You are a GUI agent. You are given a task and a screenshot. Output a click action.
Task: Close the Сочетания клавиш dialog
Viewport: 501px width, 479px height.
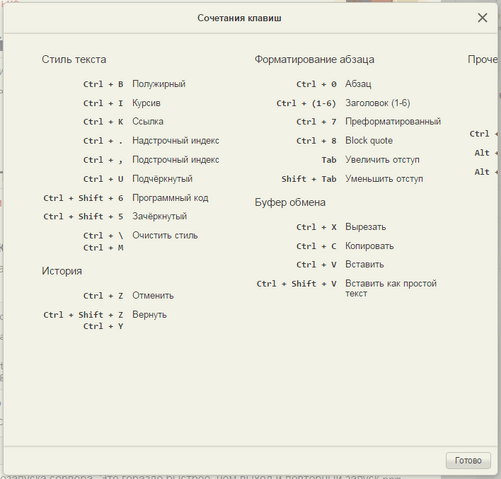point(482,18)
